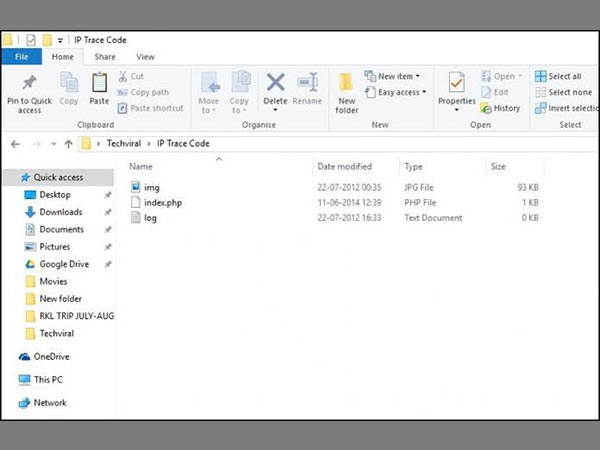The width and height of the screenshot is (600, 450).
Task: Click the Cut scissors command
Action: point(131,76)
